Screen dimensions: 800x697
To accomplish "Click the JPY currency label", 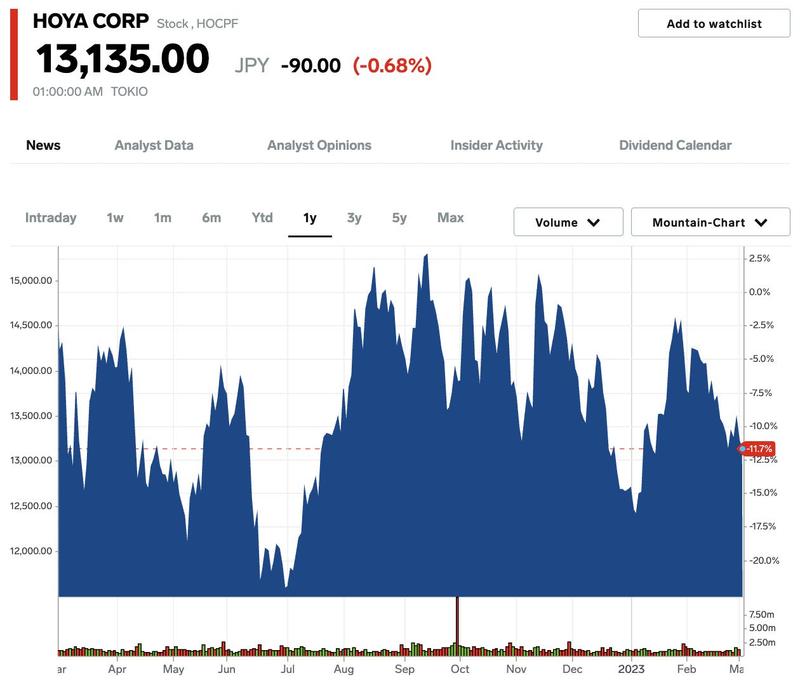I will coord(252,66).
